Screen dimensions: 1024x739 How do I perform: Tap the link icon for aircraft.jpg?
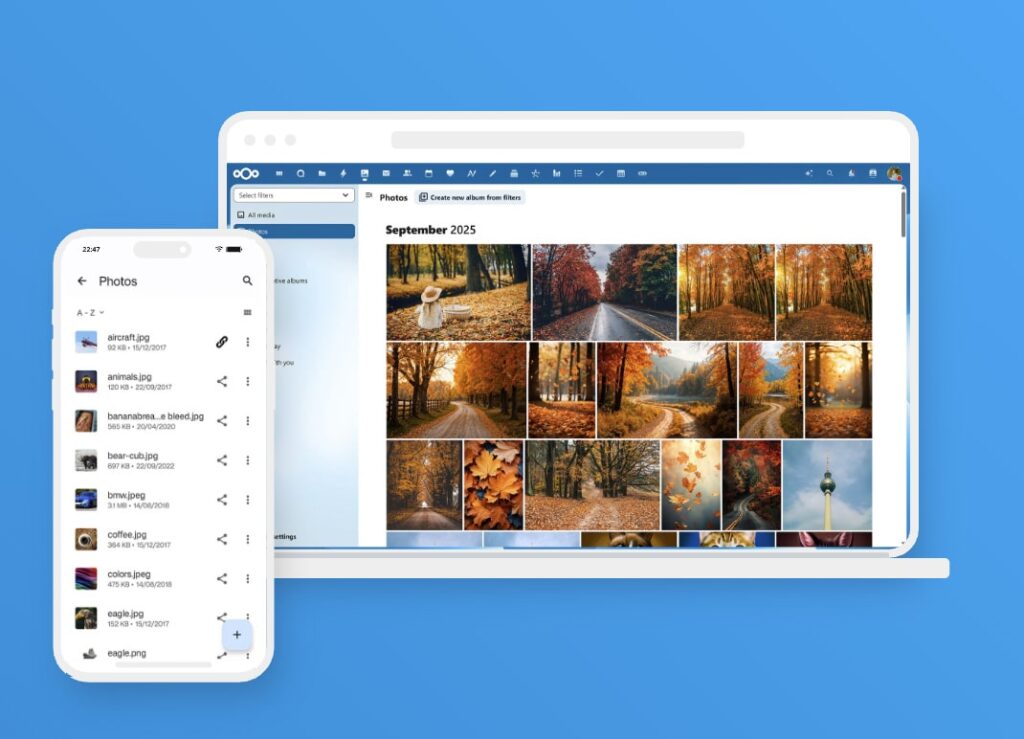(x=222, y=342)
